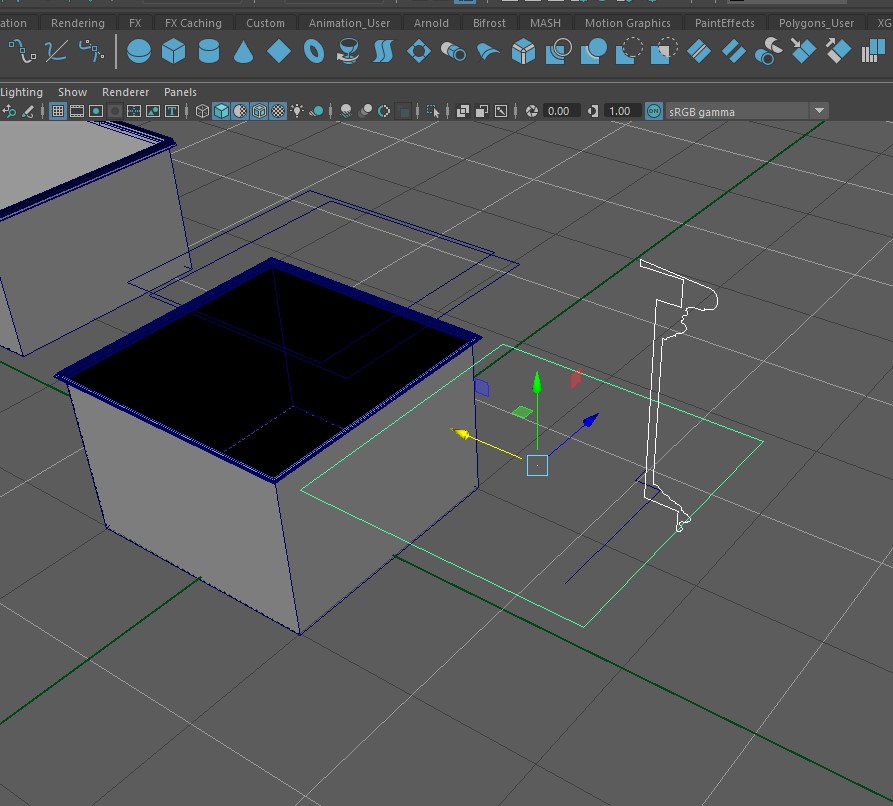The image size is (893, 806).
Task: Toggle the View Transform ON button
Action: [x=654, y=111]
